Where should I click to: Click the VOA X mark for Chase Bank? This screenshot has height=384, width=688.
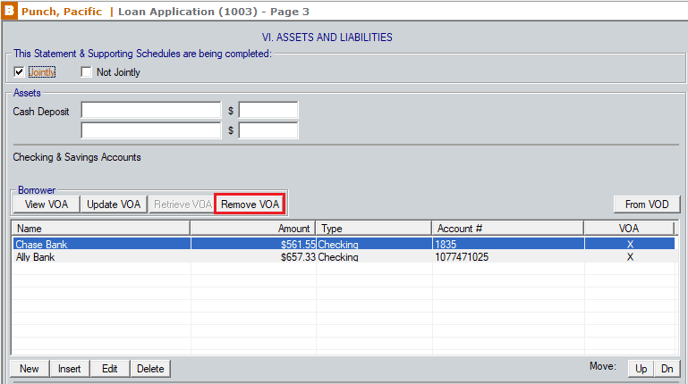tap(630, 244)
